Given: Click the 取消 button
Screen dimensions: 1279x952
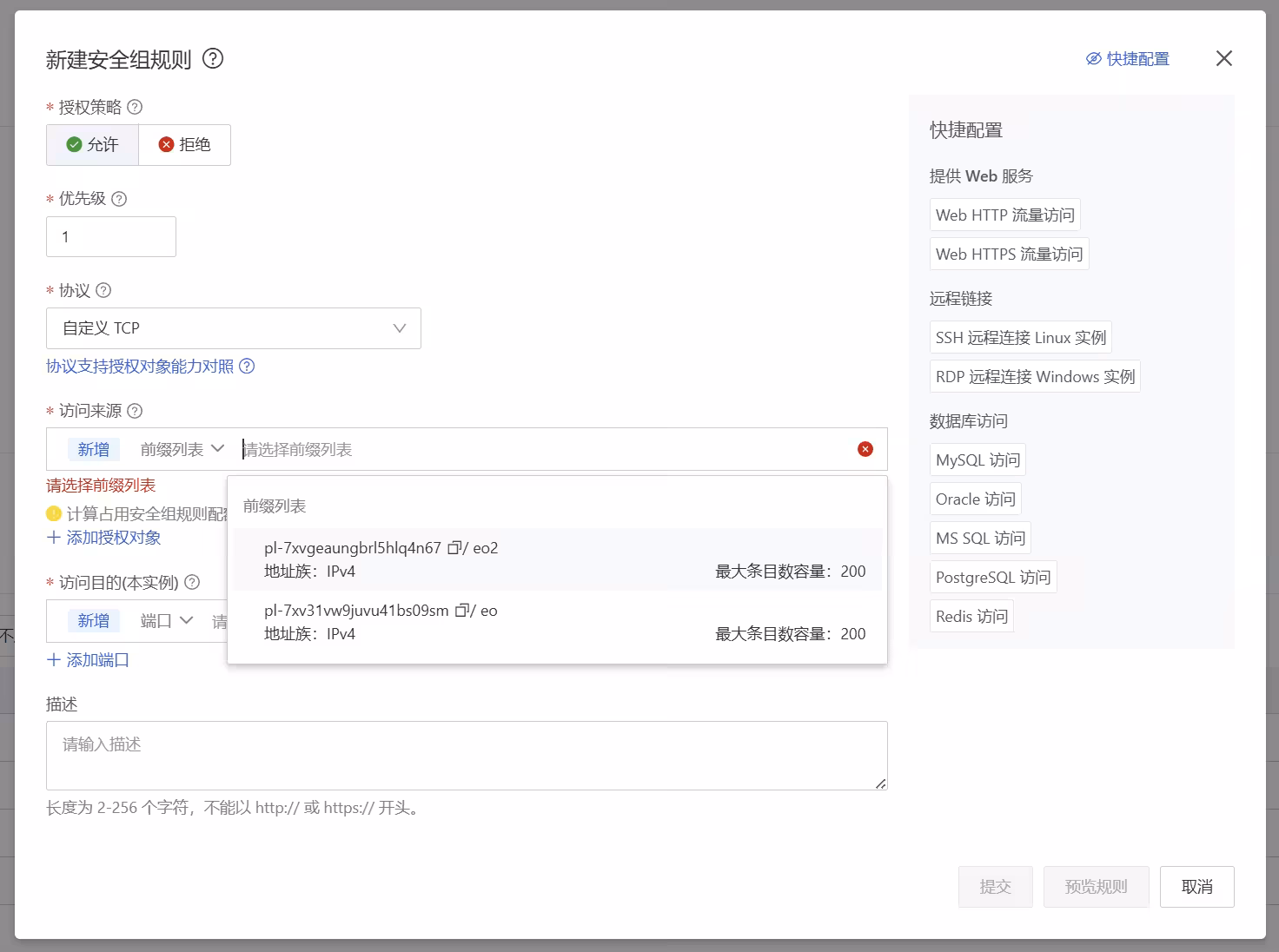Looking at the screenshot, I should pyautogui.click(x=1196, y=887).
